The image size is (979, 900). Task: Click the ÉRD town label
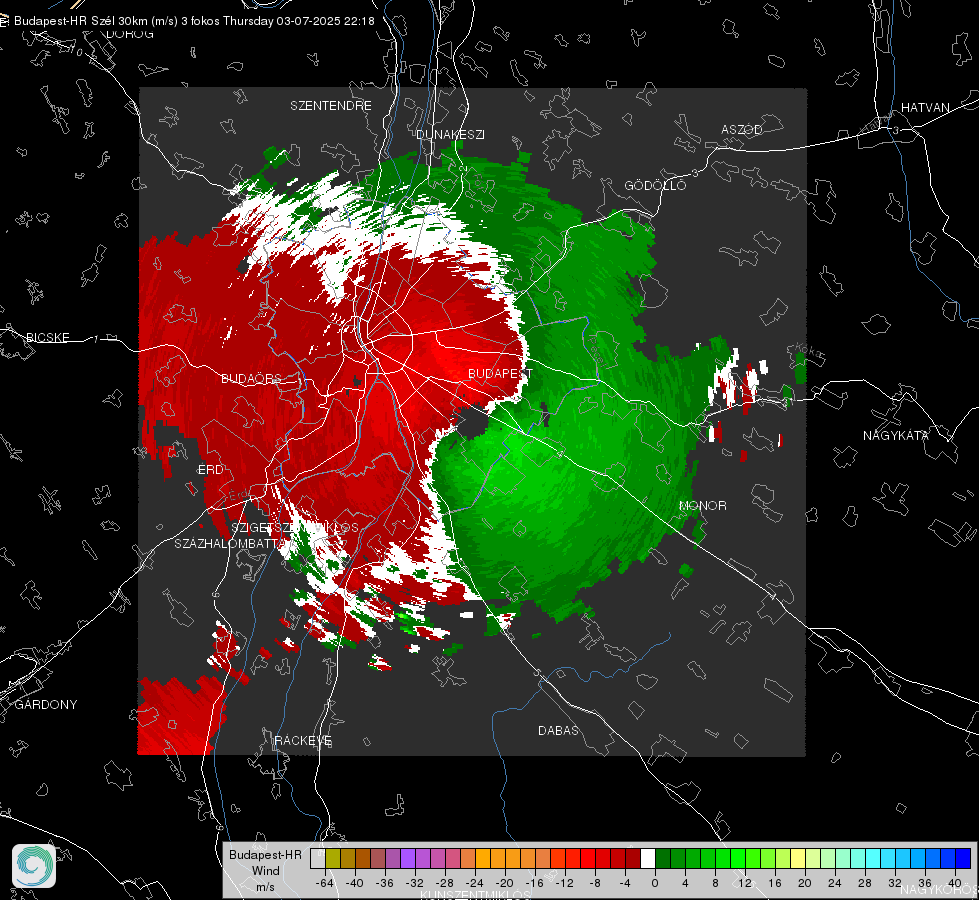click(210, 469)
